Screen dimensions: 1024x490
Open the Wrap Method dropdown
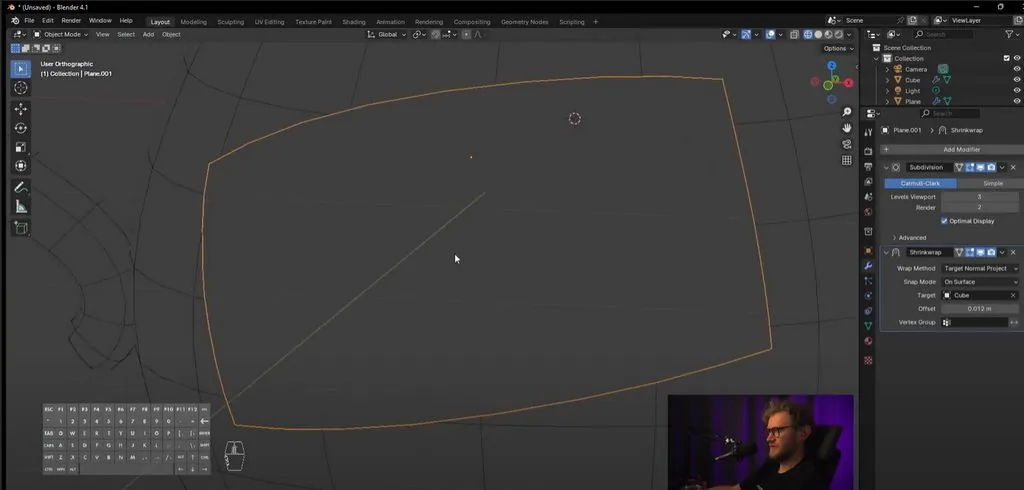pos(980,269)
